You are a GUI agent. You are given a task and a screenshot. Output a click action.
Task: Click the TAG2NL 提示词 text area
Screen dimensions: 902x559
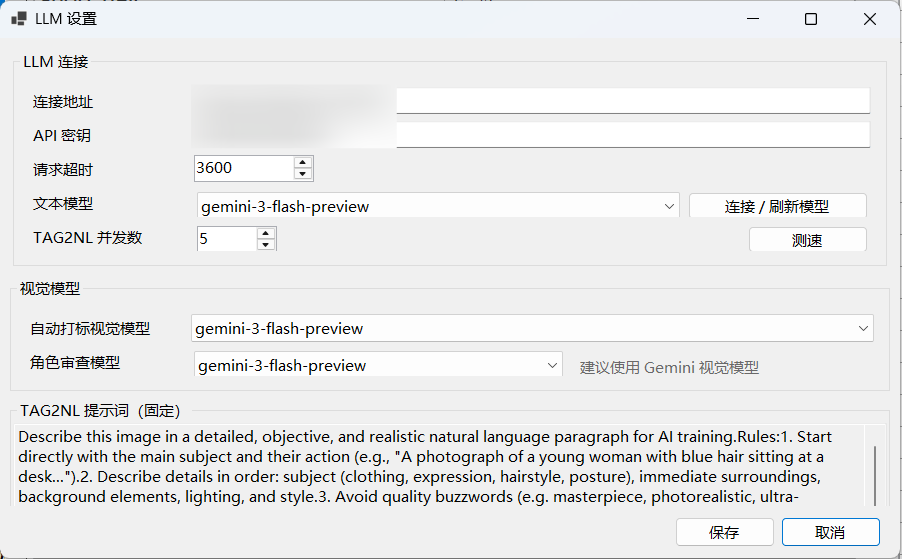pos(440,466)
